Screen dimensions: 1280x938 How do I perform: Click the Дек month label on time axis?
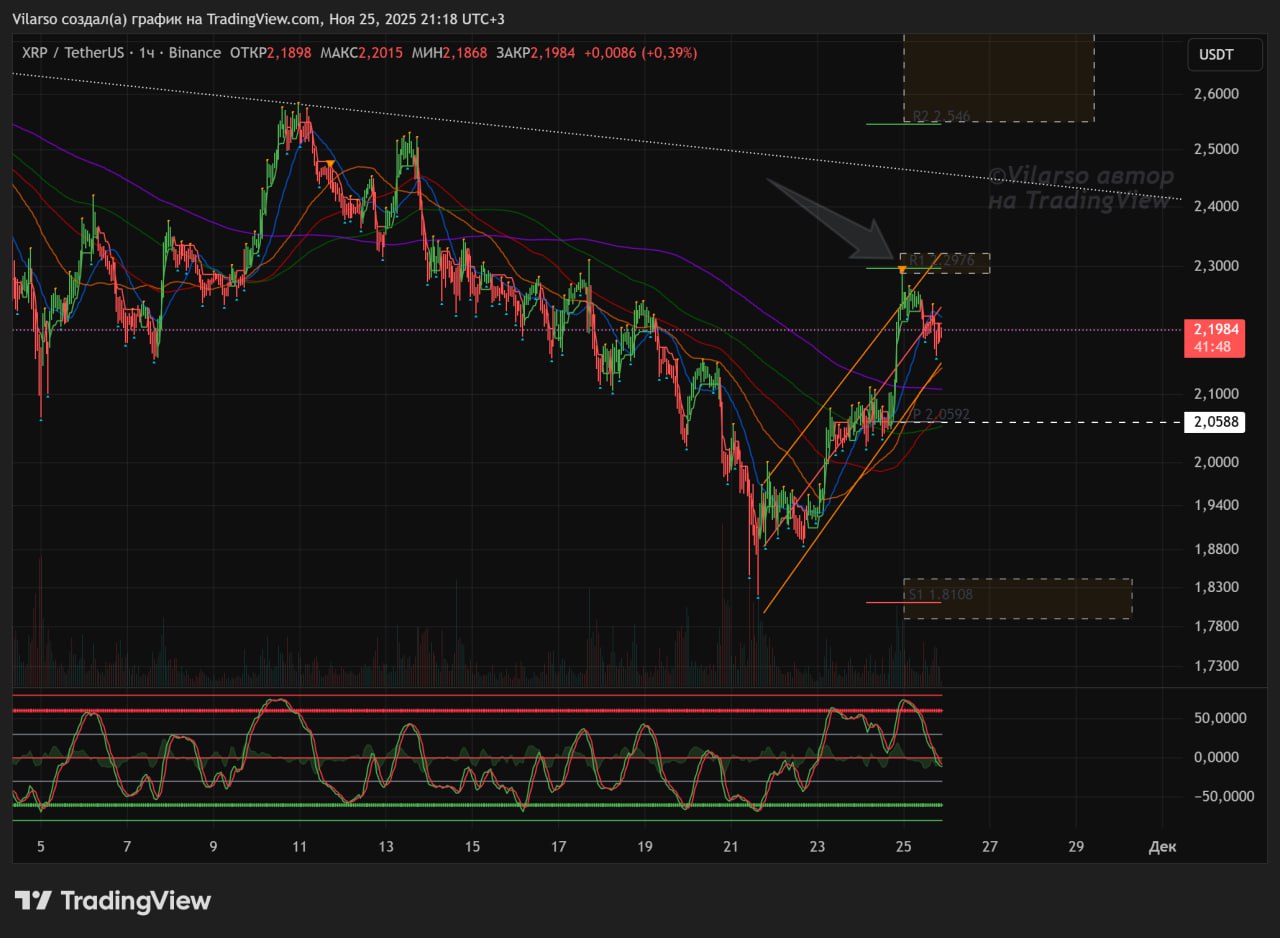(1162, 846)
